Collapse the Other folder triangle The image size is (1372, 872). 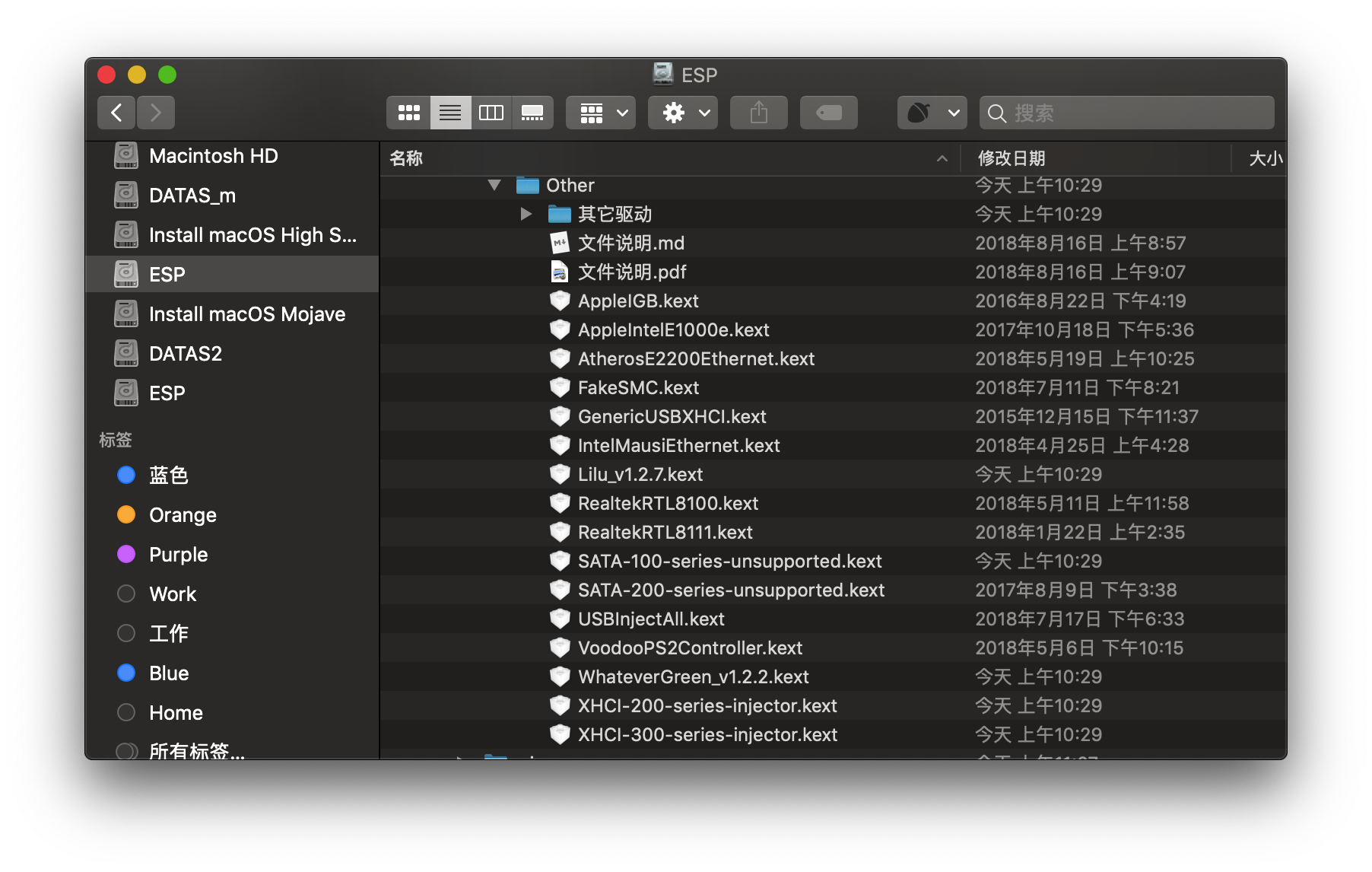coord(494,185)
